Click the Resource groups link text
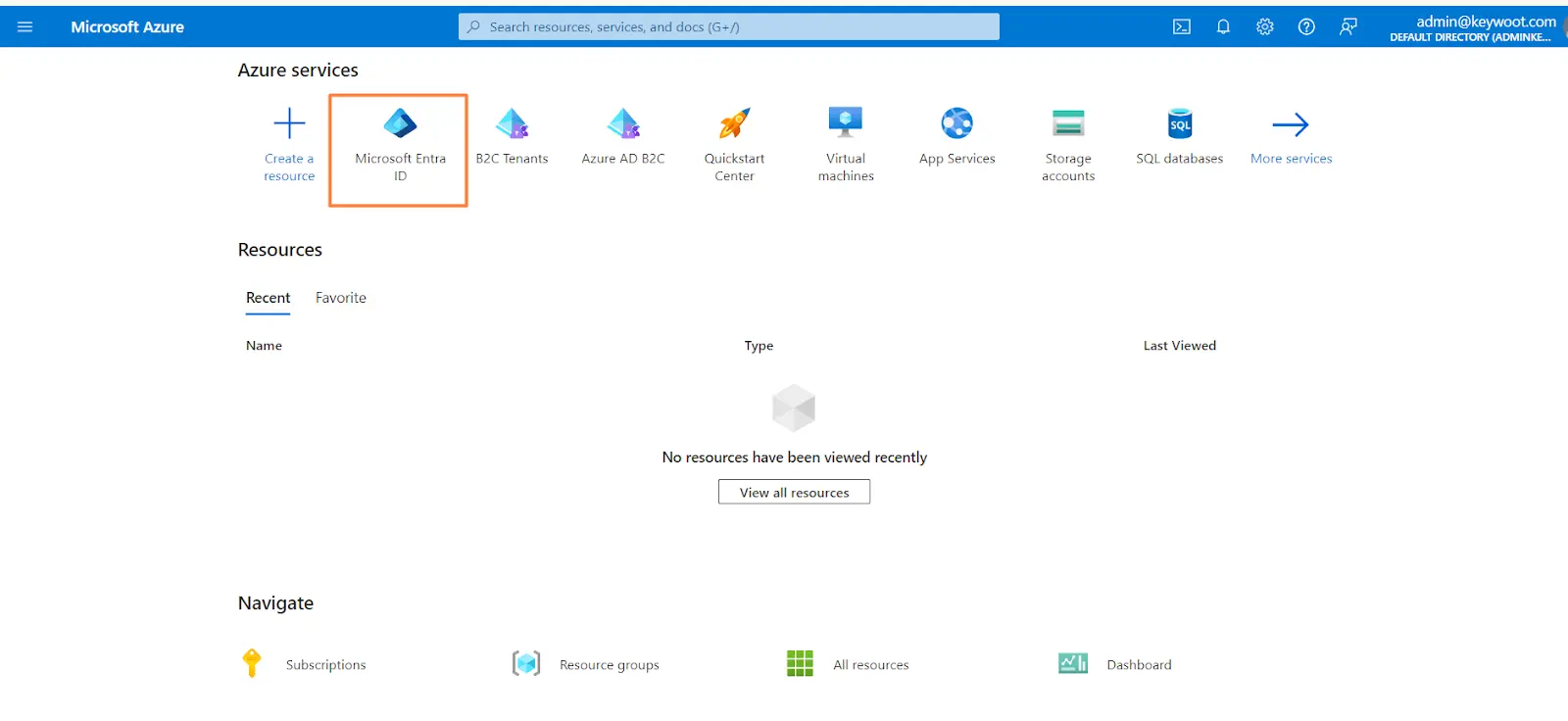 610,664
